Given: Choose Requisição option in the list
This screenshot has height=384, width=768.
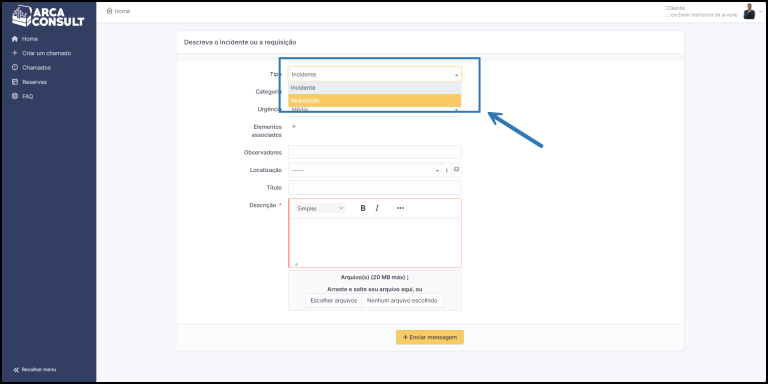Looking at the screenshot, I should point(375,100).
